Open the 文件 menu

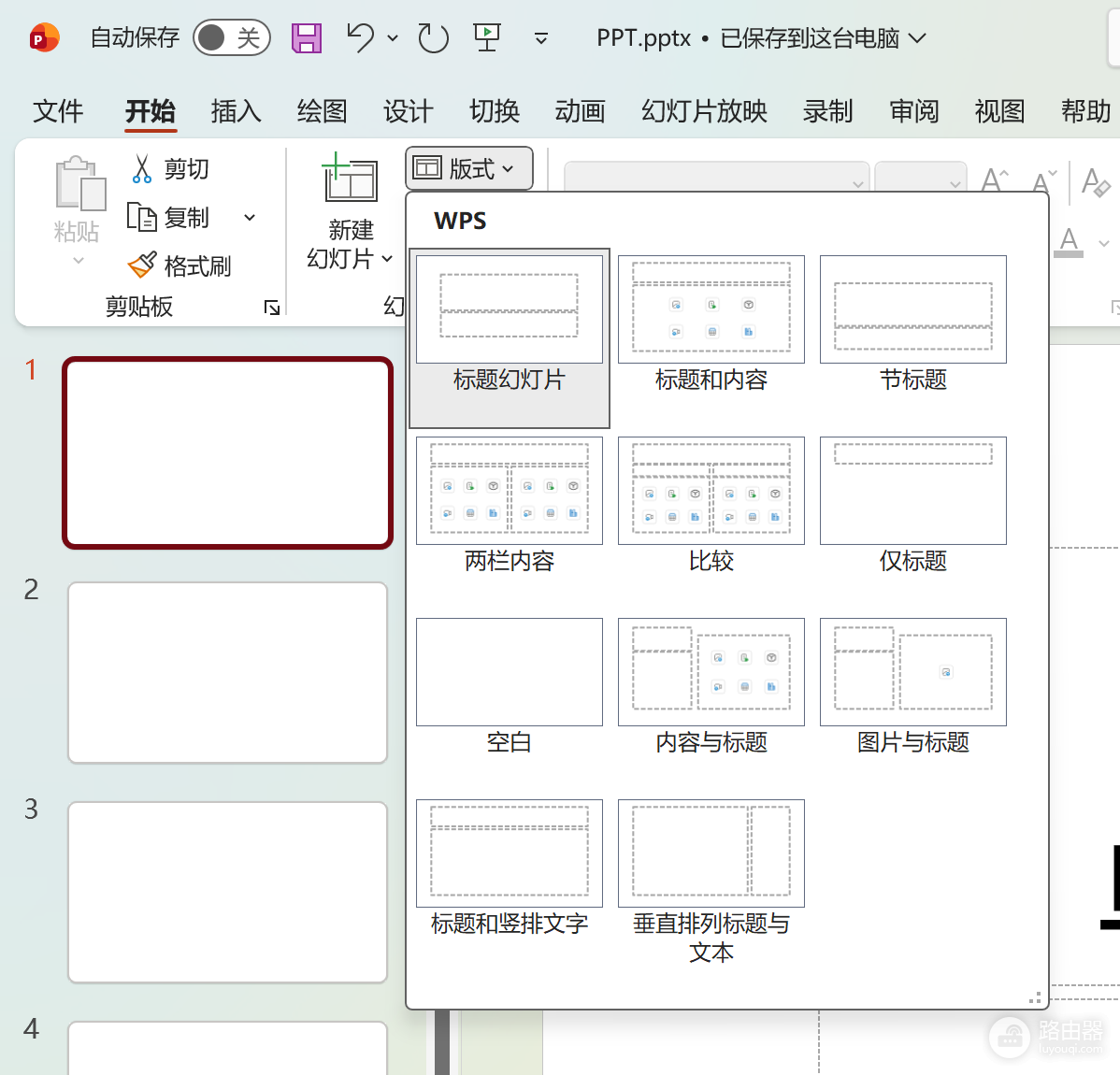tap(58, 111)
